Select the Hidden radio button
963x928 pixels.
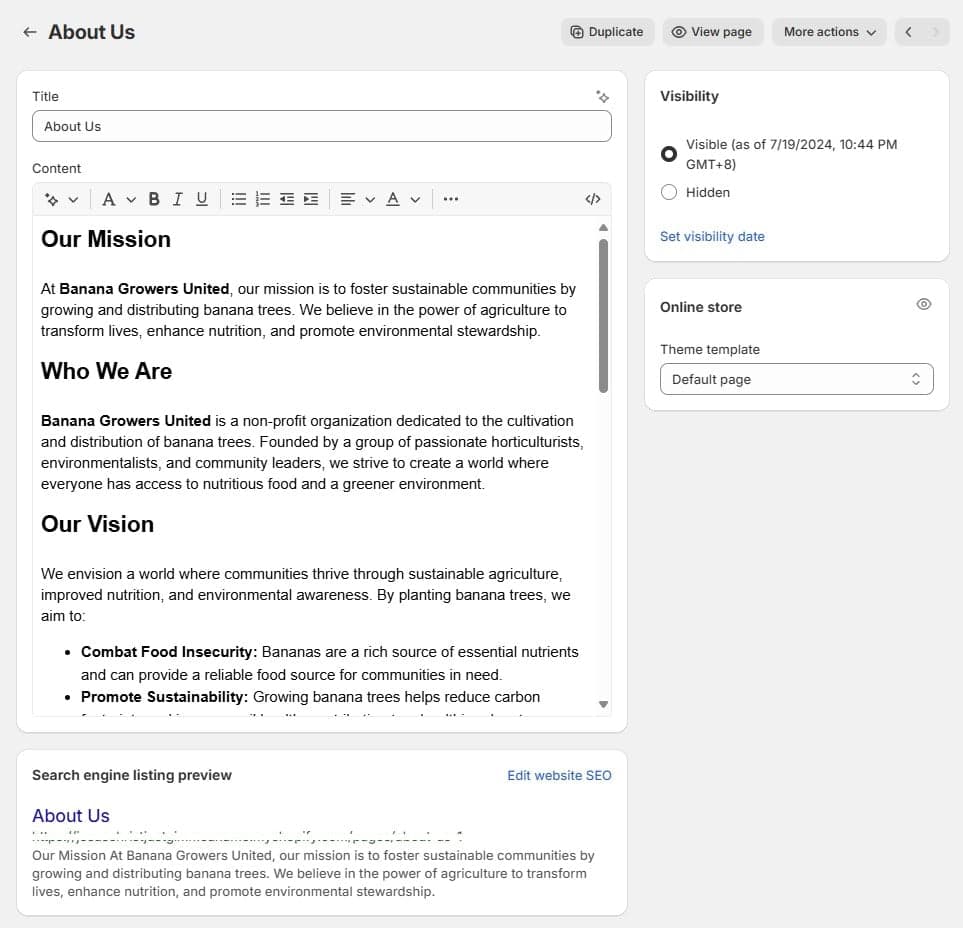(x=669, y=192)
